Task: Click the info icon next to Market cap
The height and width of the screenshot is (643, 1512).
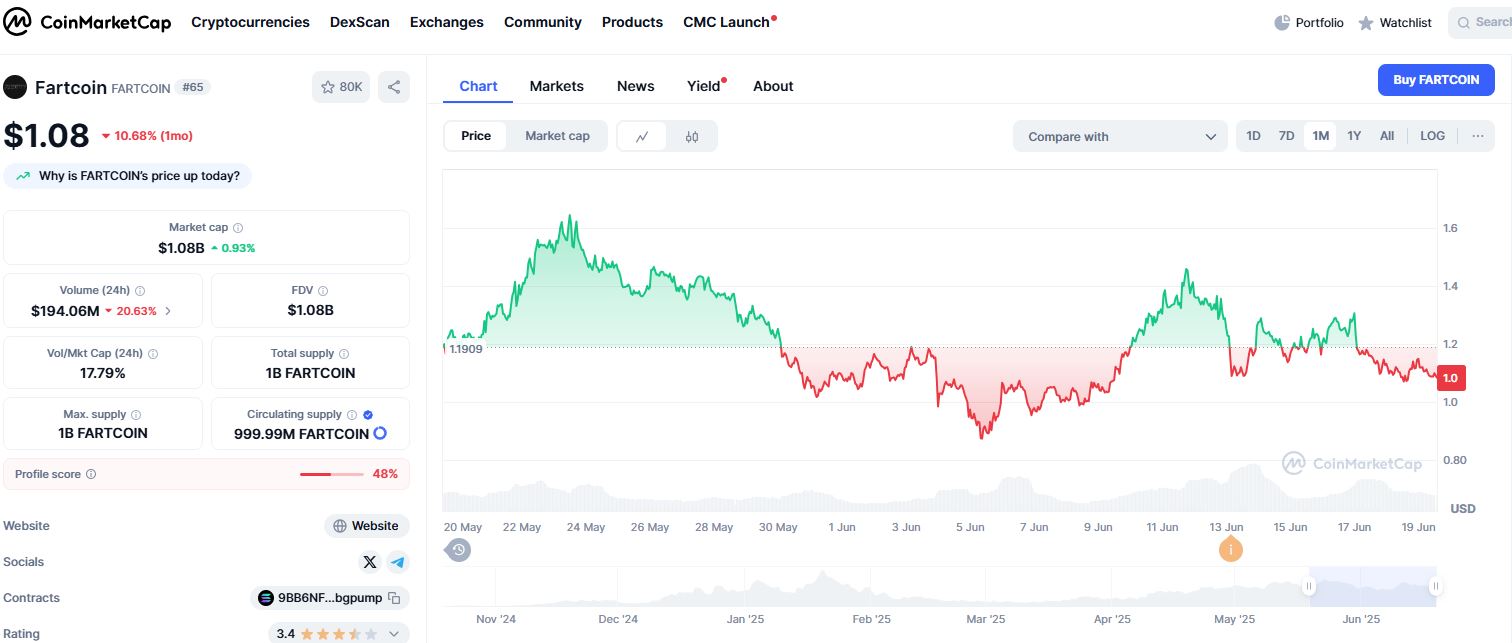Action: coord(238,228)
